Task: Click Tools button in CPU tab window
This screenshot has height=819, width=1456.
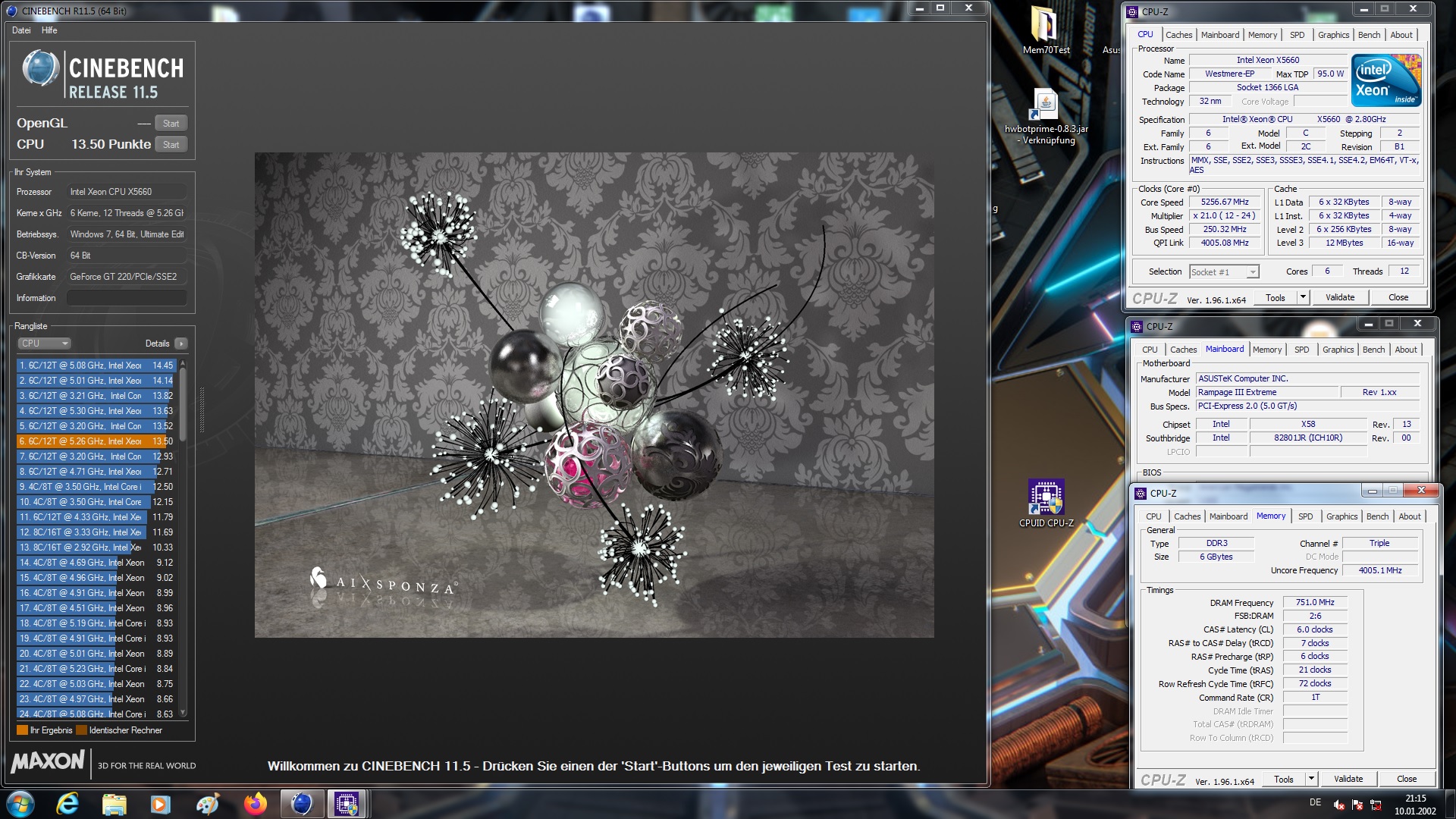Action: [x=1276, y=298]
